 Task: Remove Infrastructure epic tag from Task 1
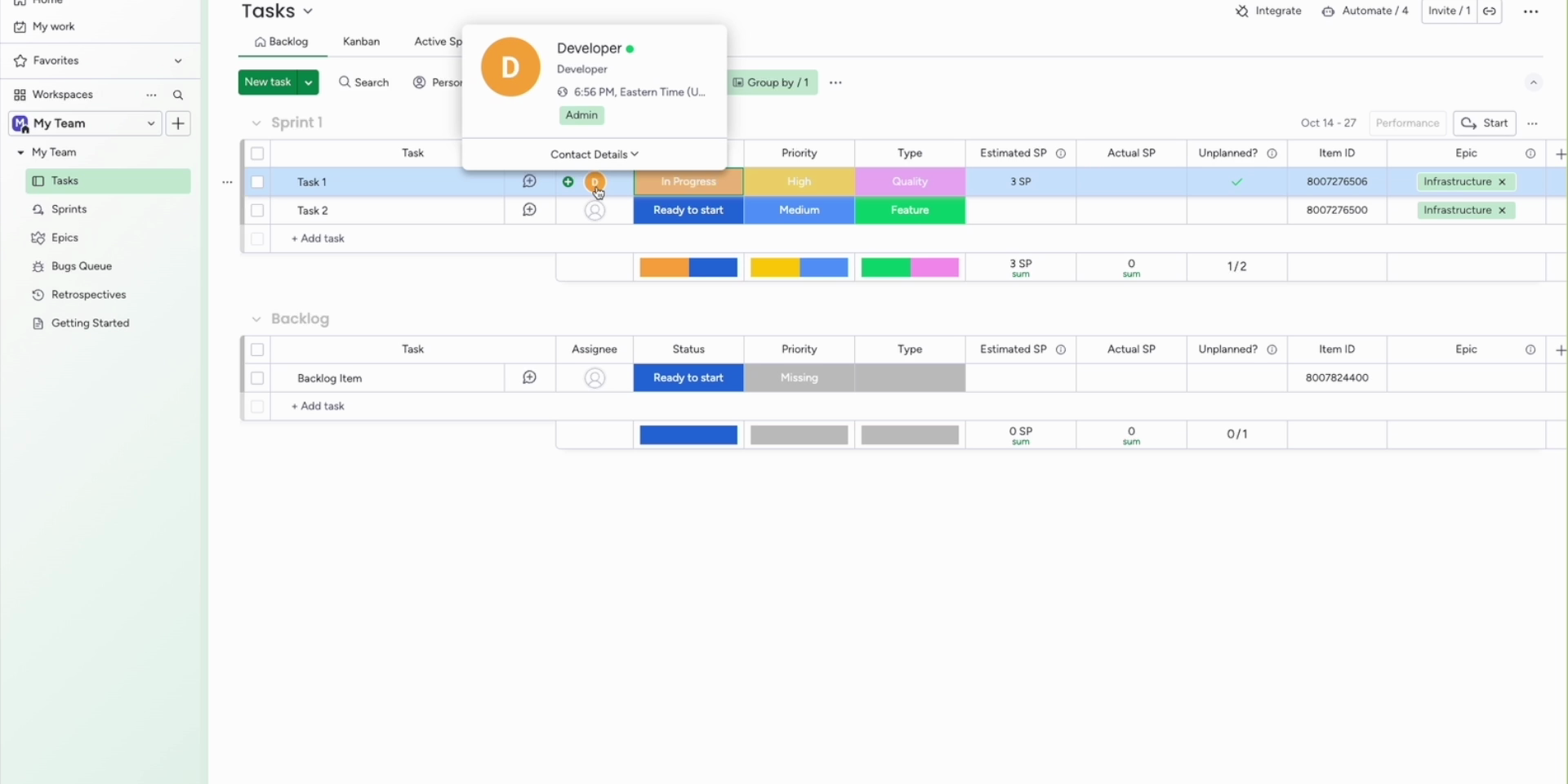[x=1502, y=182]
